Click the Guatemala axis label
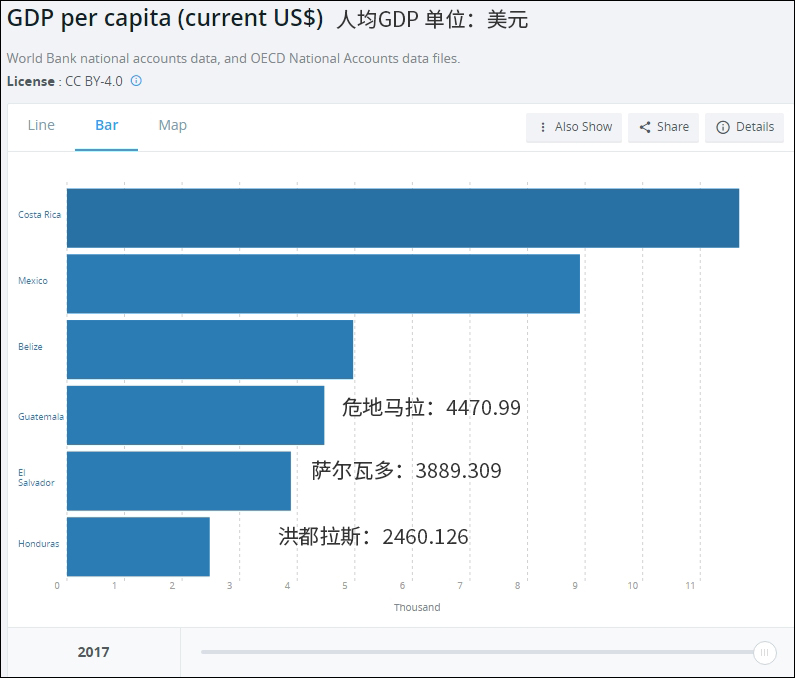The height and width of the screenshot is (678, 795). point(41,417)
